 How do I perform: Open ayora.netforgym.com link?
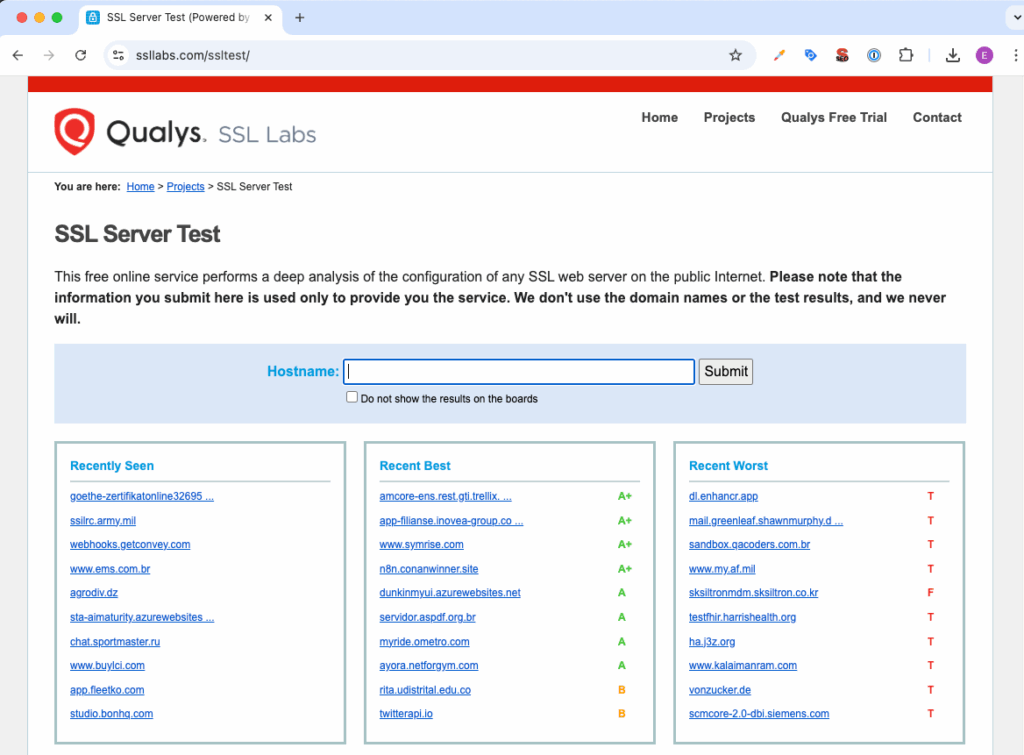point(428,666)
